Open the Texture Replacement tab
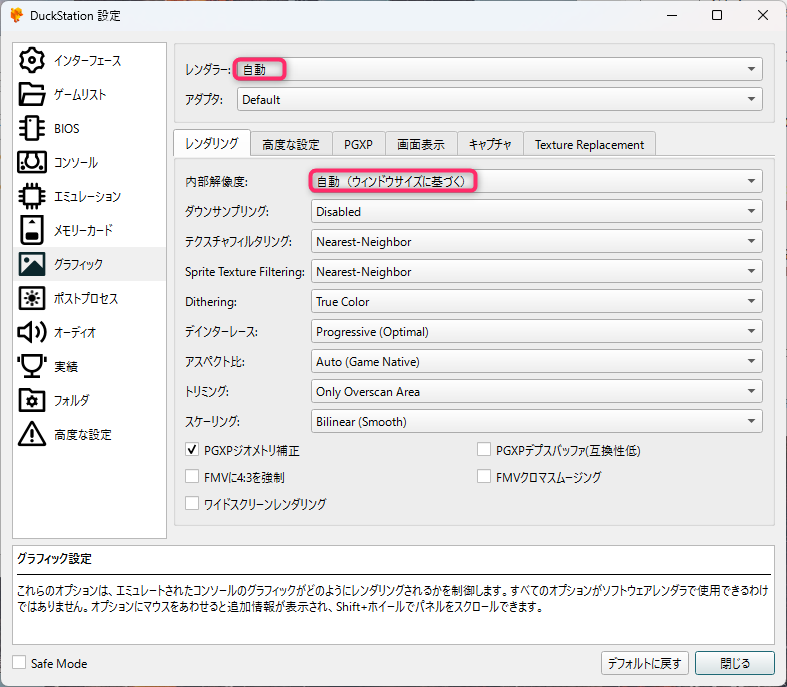Screen dimensions: 787x687 coord(589,144)
